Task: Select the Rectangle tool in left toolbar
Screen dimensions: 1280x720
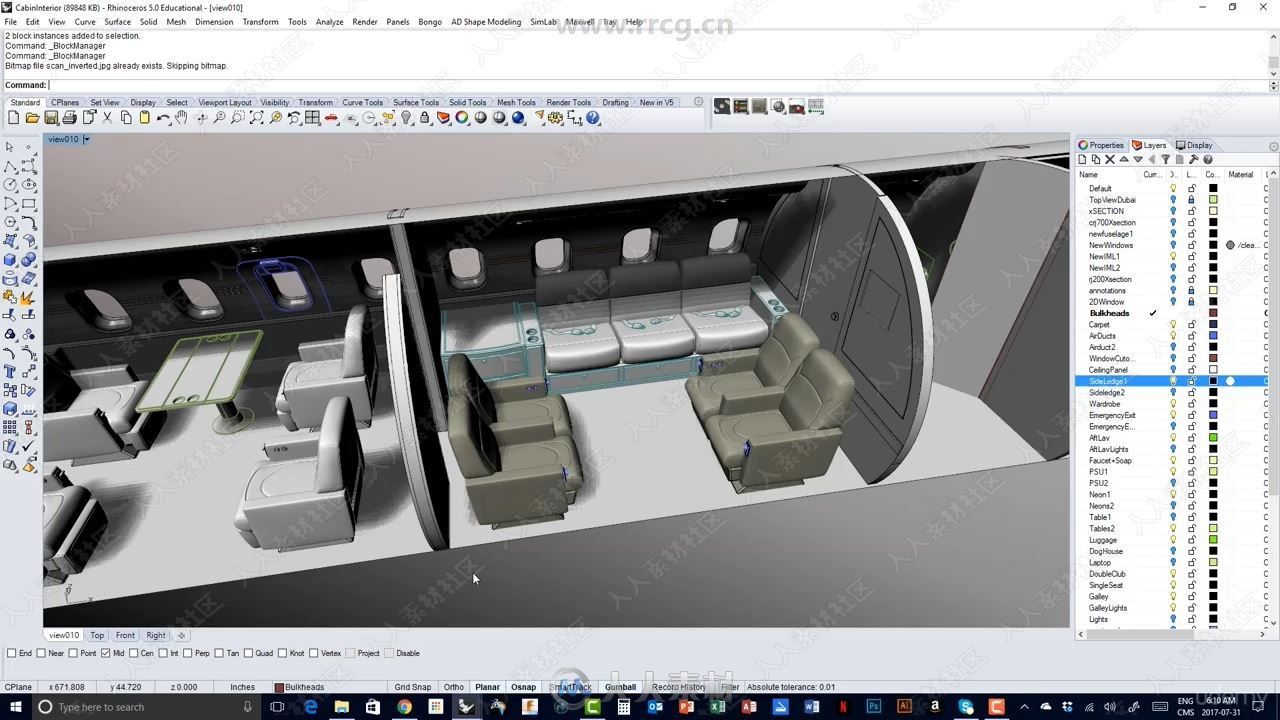Action: (29, 203)
